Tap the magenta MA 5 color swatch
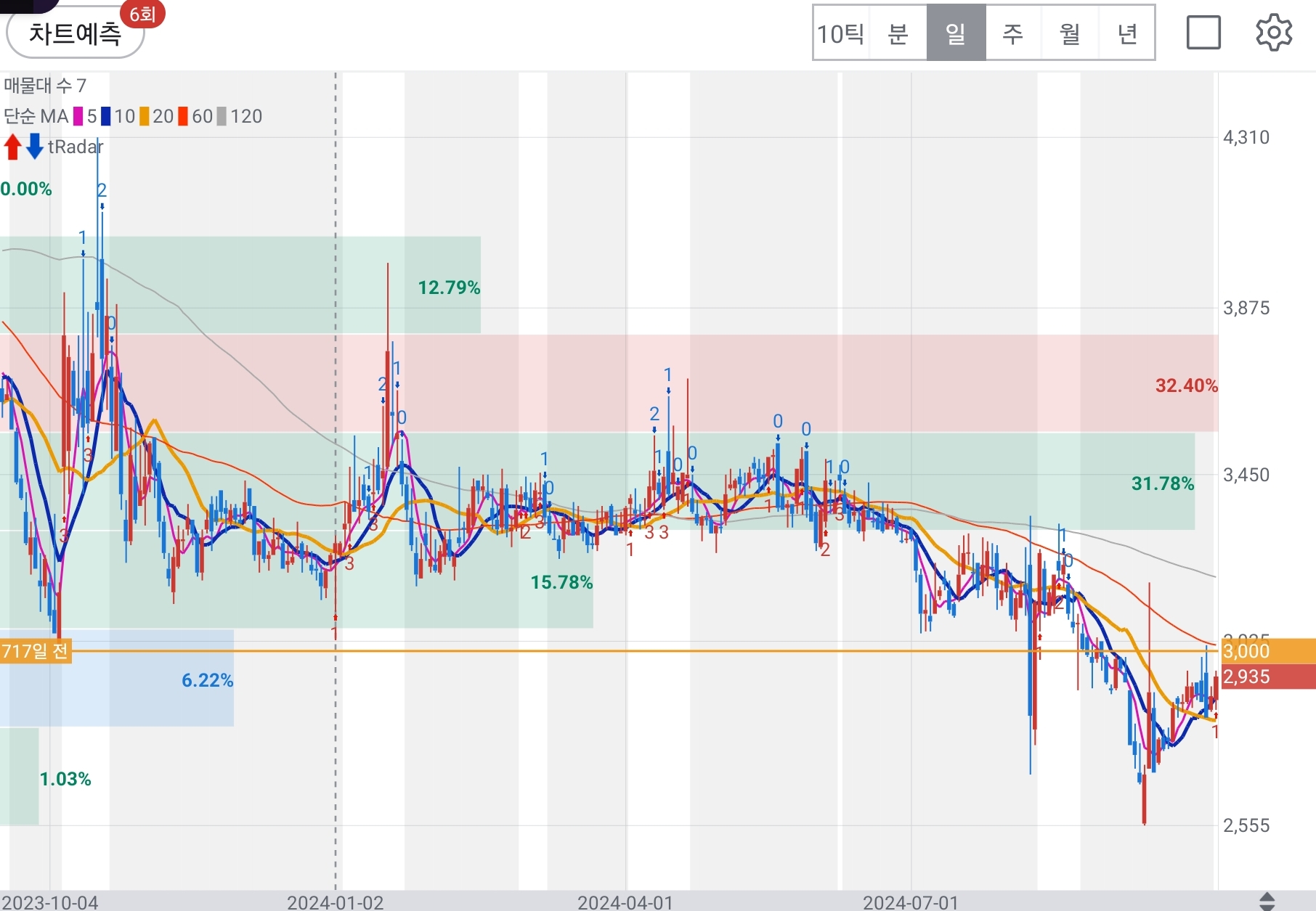The height and width of the screenshot is (911, 1316). pyautogui.click(x=78, y=116)
